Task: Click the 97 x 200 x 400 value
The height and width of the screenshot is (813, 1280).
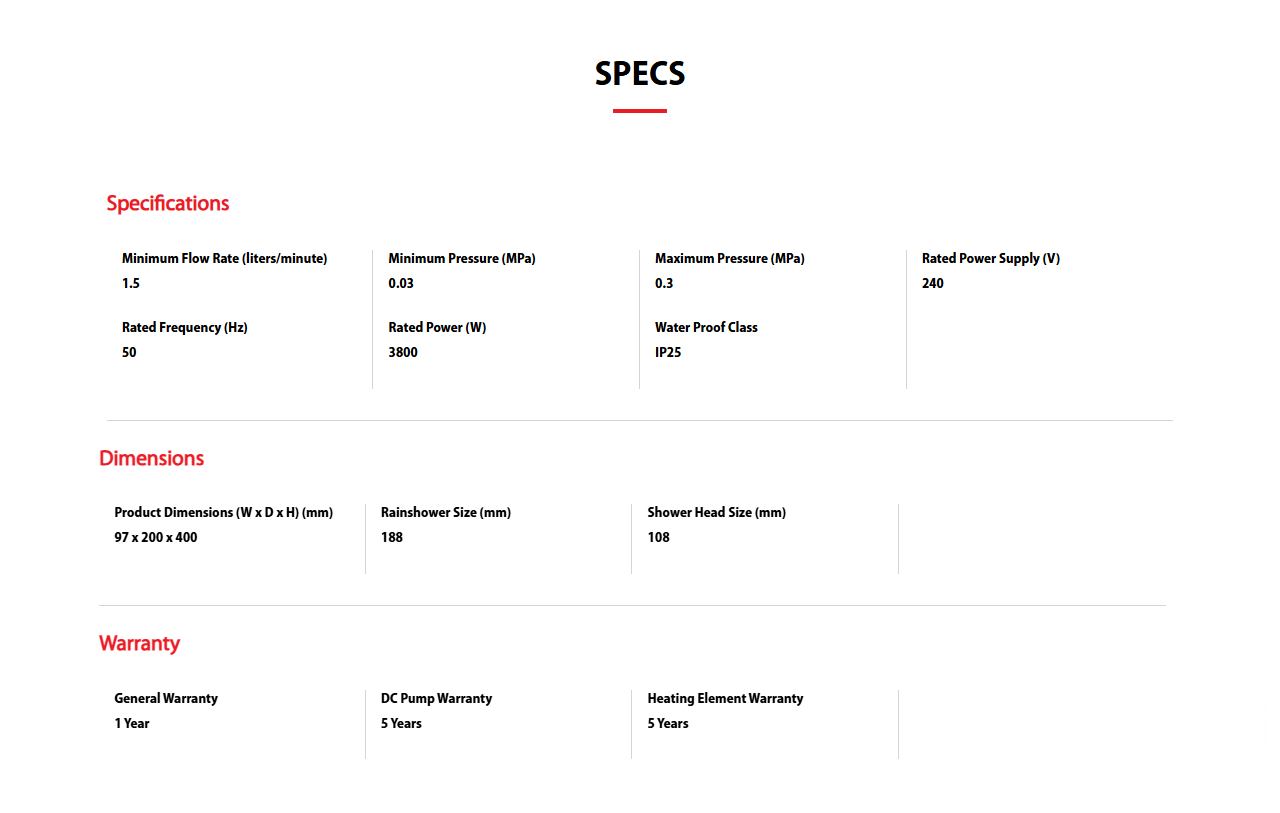Action: [x=156, y=538]
